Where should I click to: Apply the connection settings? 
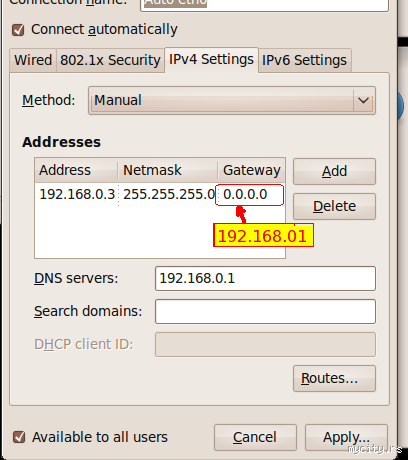coord(346,437)
